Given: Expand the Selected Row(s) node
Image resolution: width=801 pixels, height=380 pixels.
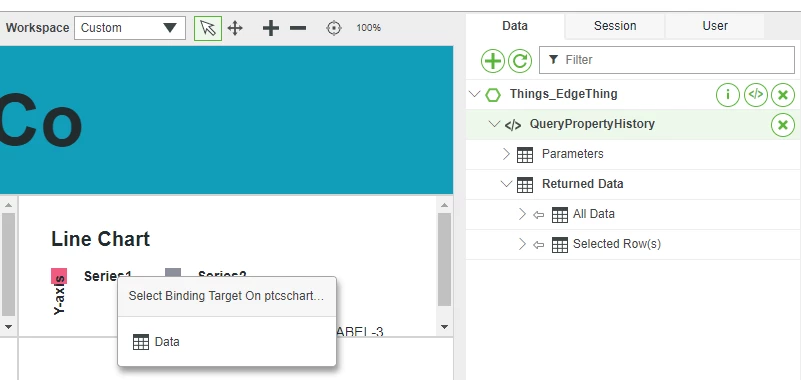Looking at the screenshot, I should [x=522, y=244].
